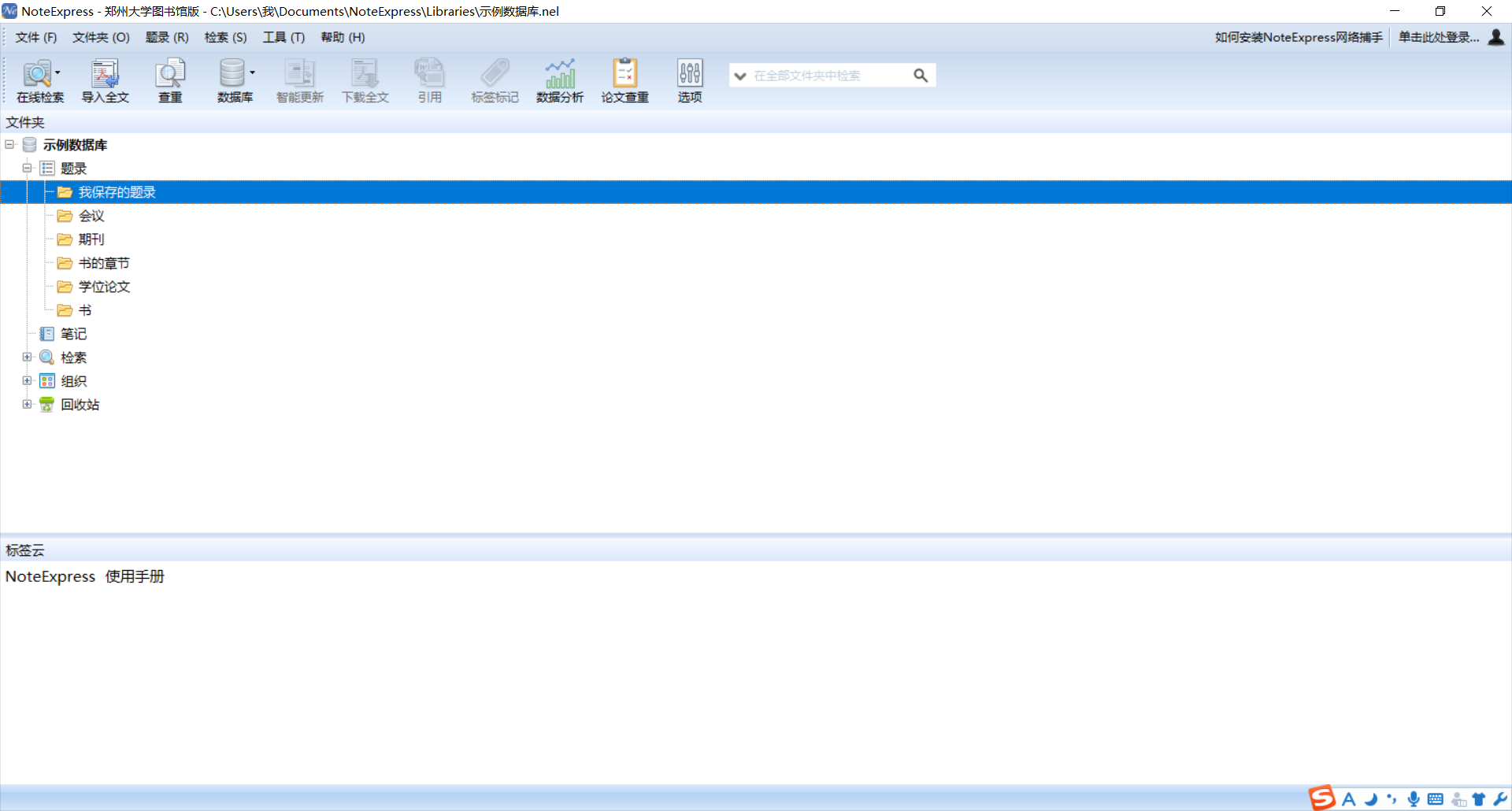Open the 数据分析 data analysis tool

point(560,80)
